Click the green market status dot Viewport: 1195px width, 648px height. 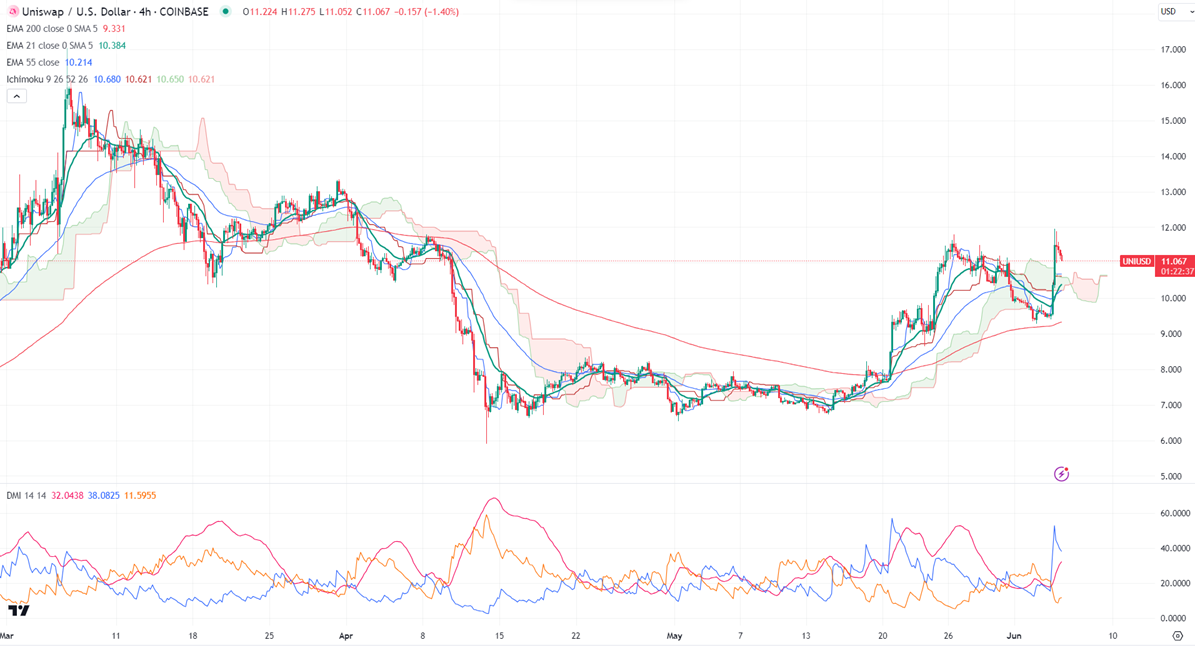point(225,11)
